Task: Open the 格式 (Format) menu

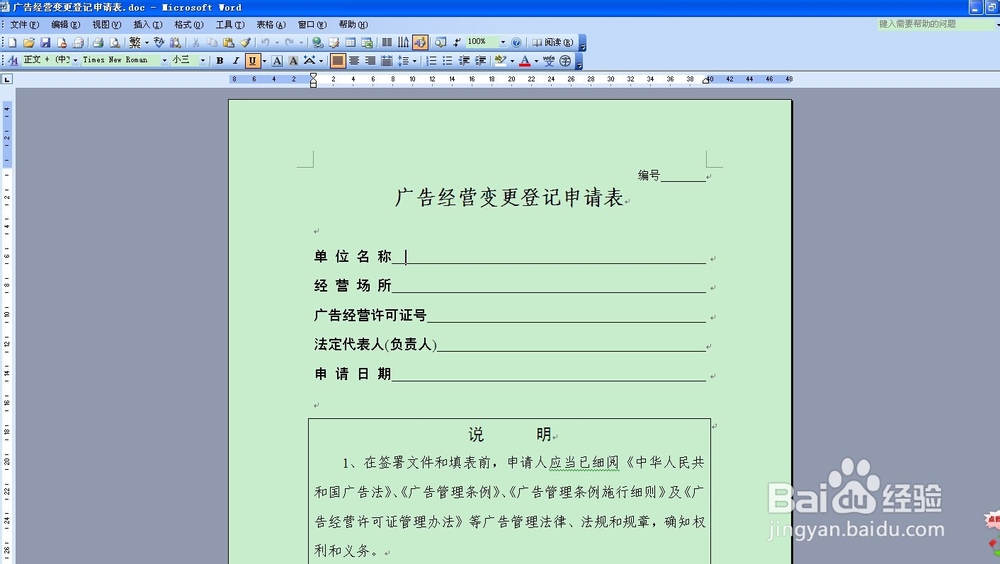Action: 189,24
